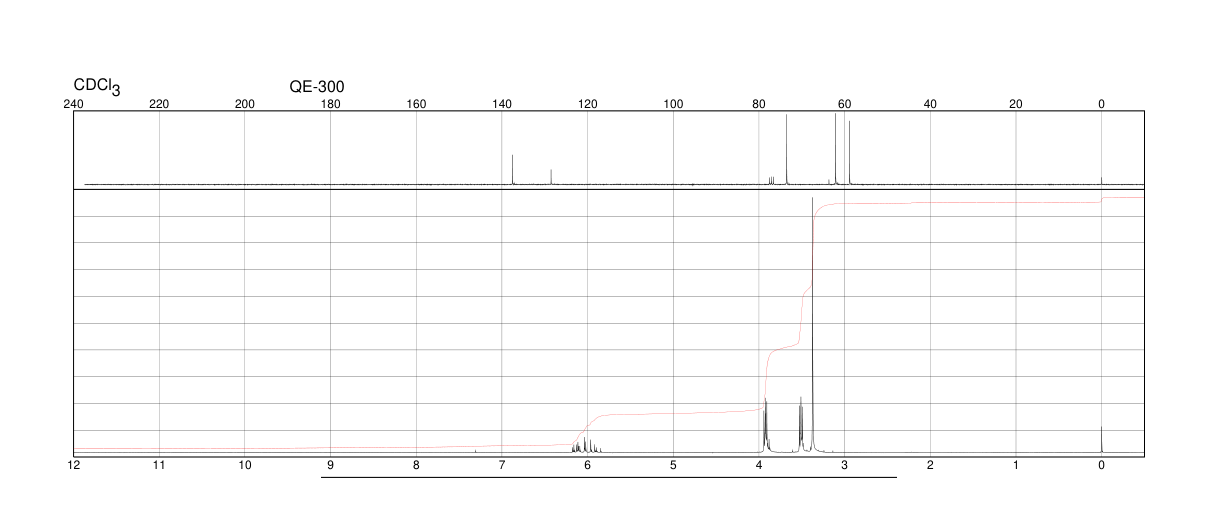1224x528 pixels.
Task: Click the 20 ppm carbon axis label
Action: click(x=1016, y=104)
